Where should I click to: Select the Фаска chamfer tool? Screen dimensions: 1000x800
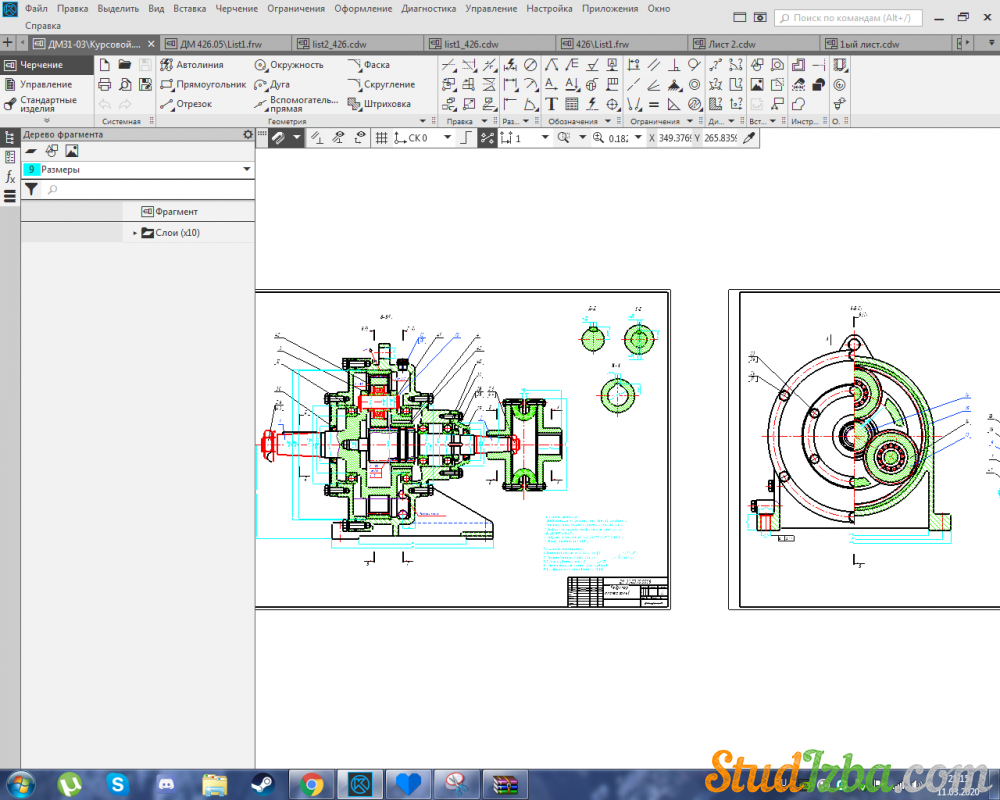[x=369, y=64]
